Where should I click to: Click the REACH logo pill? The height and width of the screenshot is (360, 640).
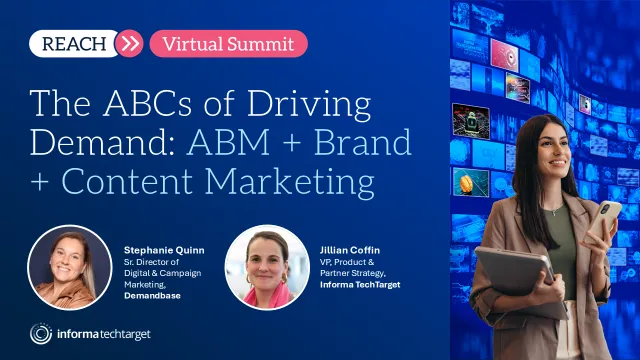click(73, 44)
